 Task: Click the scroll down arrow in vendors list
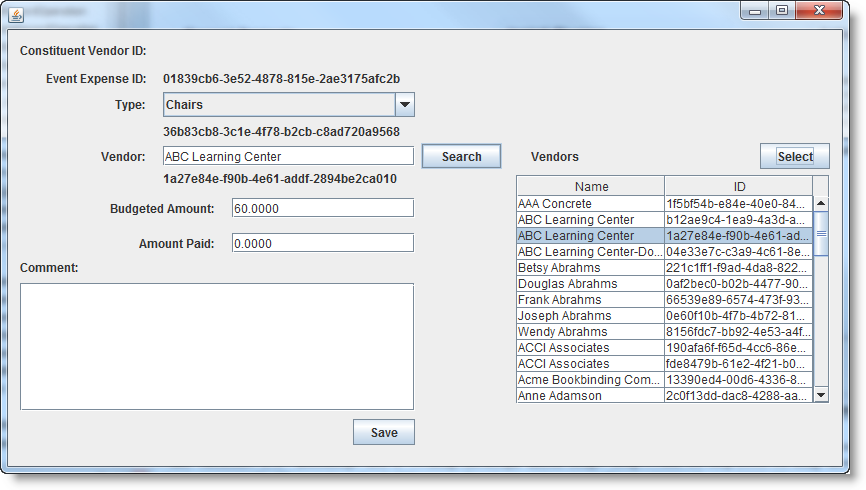pos(821,394)
